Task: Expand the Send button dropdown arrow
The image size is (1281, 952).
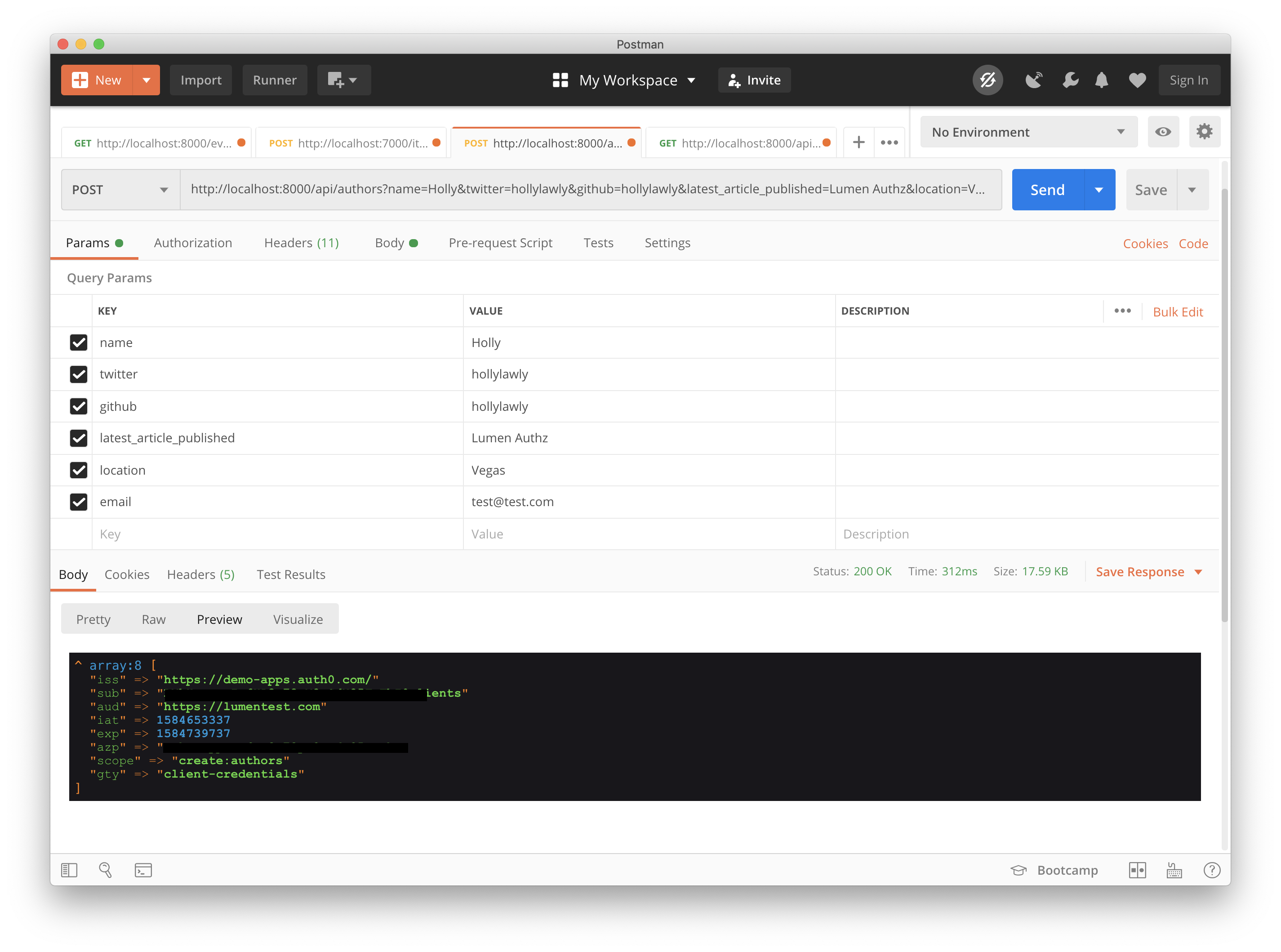Action: [1099, 190]
